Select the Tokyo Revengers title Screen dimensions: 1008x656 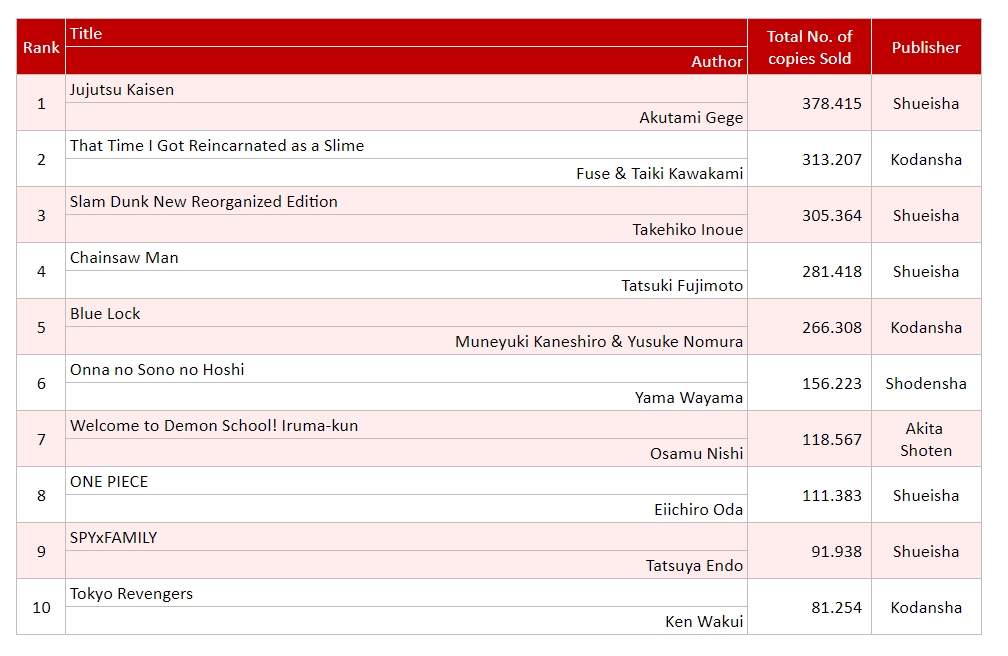(x=131, y=594)
